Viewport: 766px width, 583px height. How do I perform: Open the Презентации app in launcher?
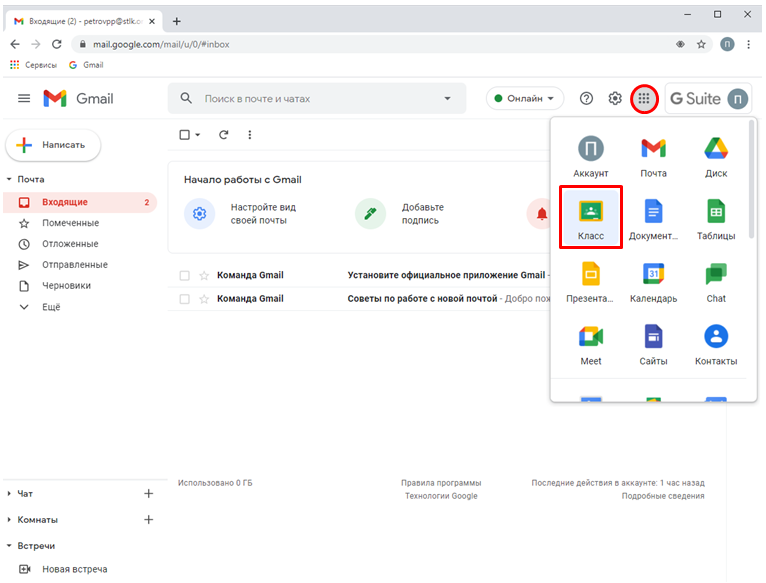pyautogui.click(x=591, y=282)
